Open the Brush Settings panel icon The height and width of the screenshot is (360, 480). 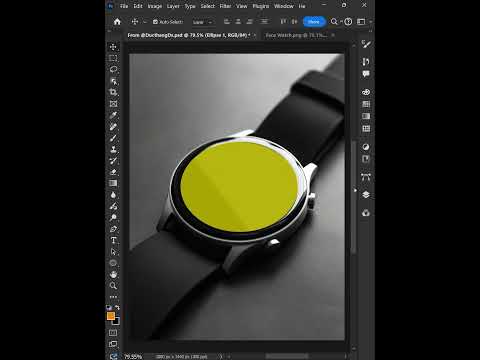pyautogui.click(x=366, y=44)
